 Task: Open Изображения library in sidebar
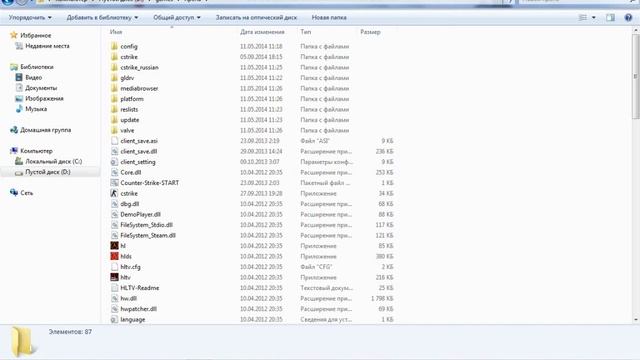coord(44,99)
